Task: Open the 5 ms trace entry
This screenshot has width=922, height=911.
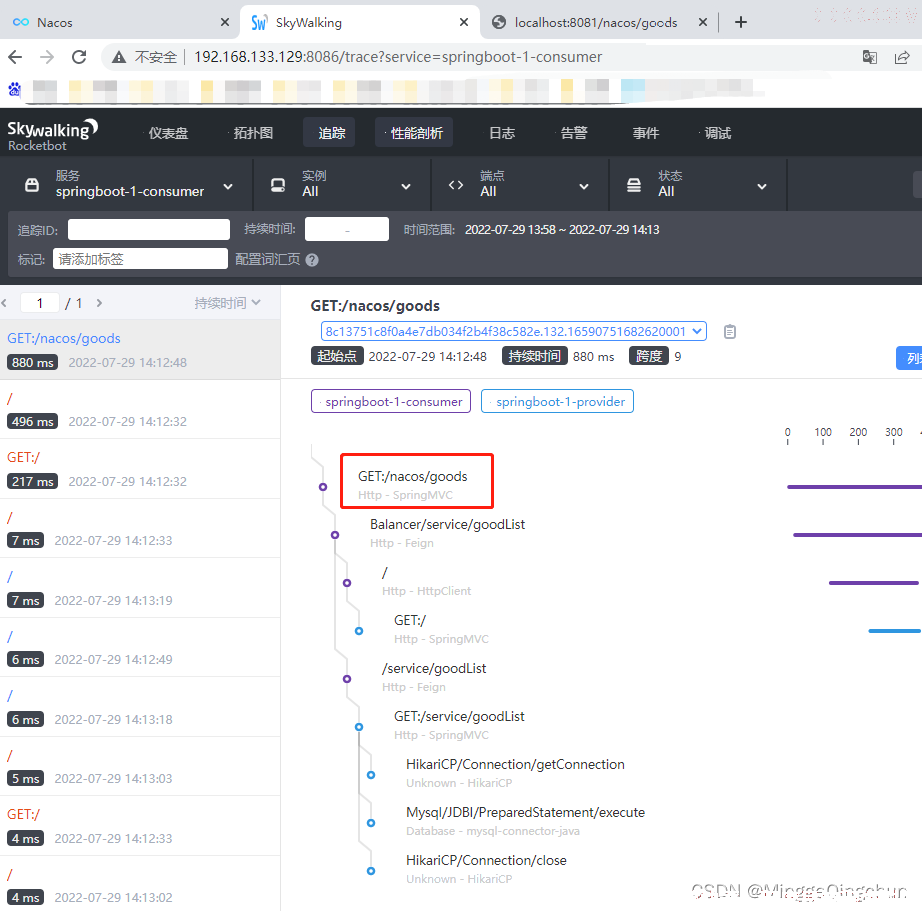Action: tap(140, 766)
